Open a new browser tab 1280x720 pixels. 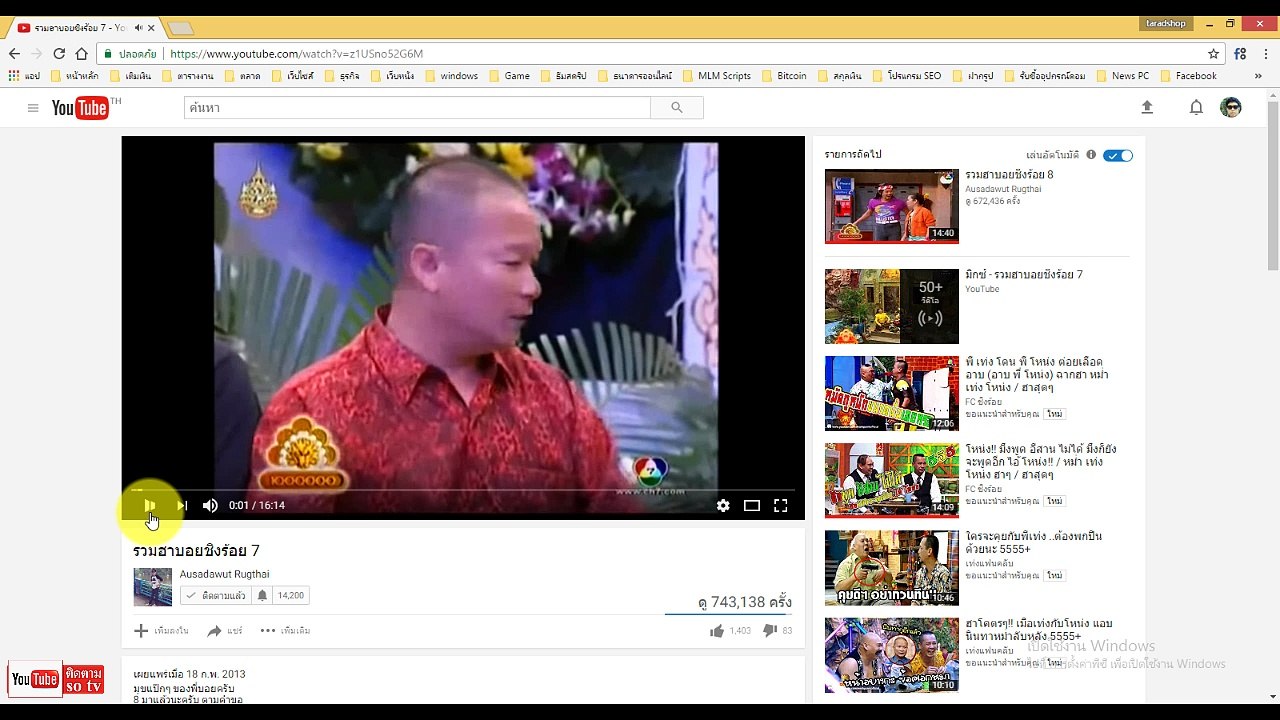coord(181,27)
